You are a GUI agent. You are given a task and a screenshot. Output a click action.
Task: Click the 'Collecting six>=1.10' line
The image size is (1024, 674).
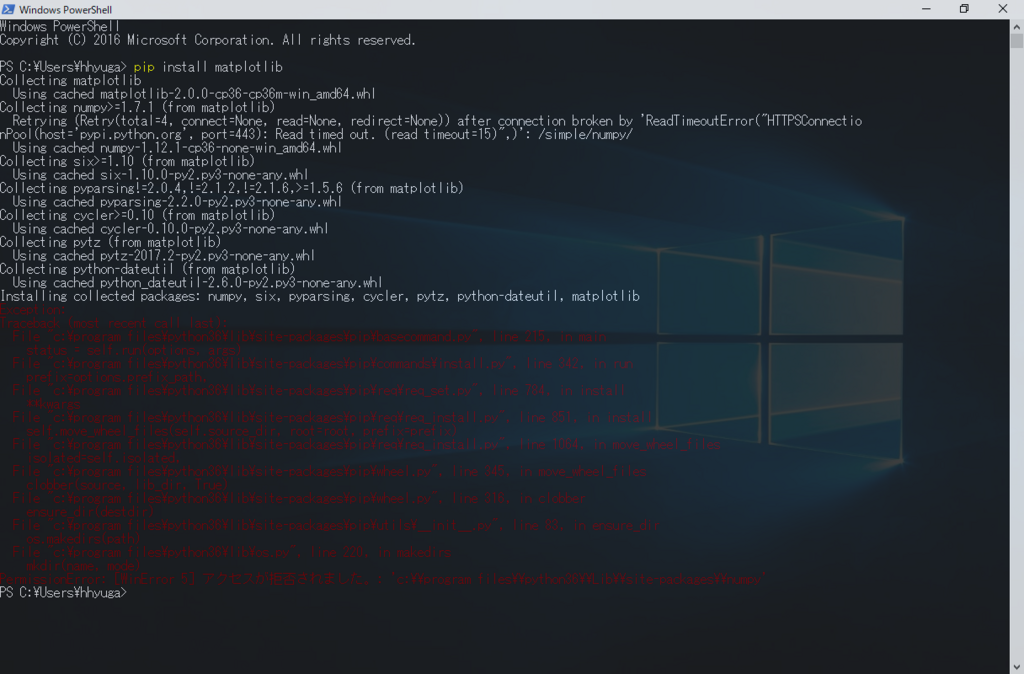tap(127, 161)
